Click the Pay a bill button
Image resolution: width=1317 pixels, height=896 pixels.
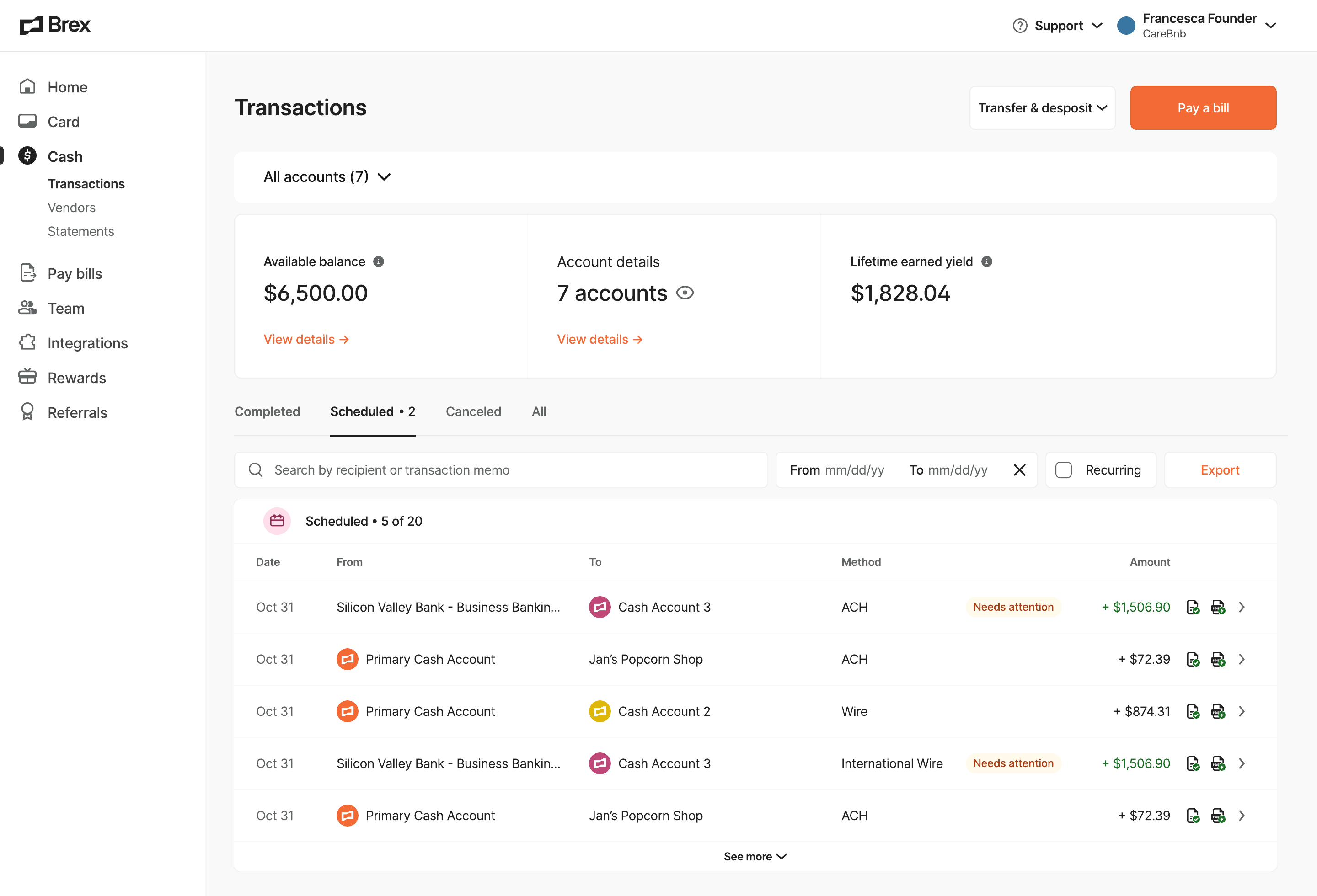click(x=1203, y=107)
